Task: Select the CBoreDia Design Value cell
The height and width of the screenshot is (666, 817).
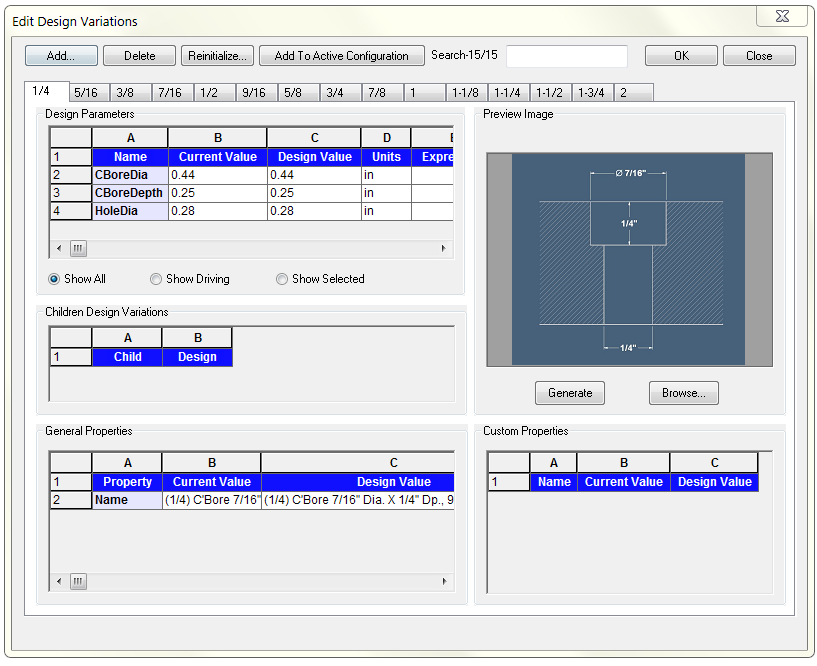Action: click(314, 175)
